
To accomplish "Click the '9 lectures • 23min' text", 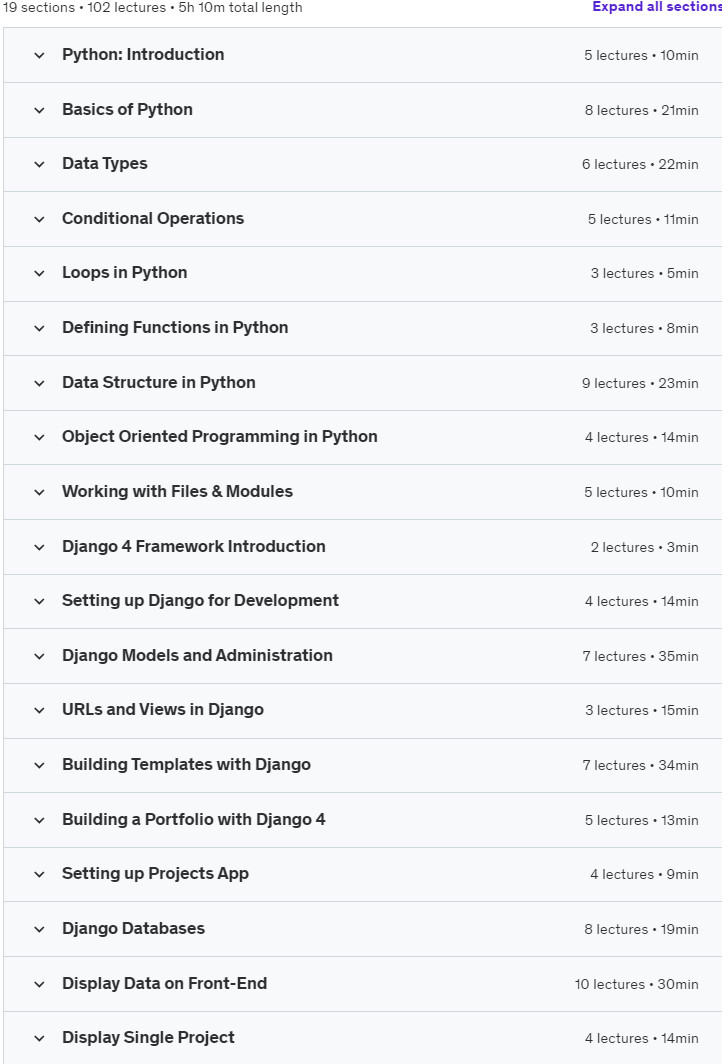I will 640,383.
